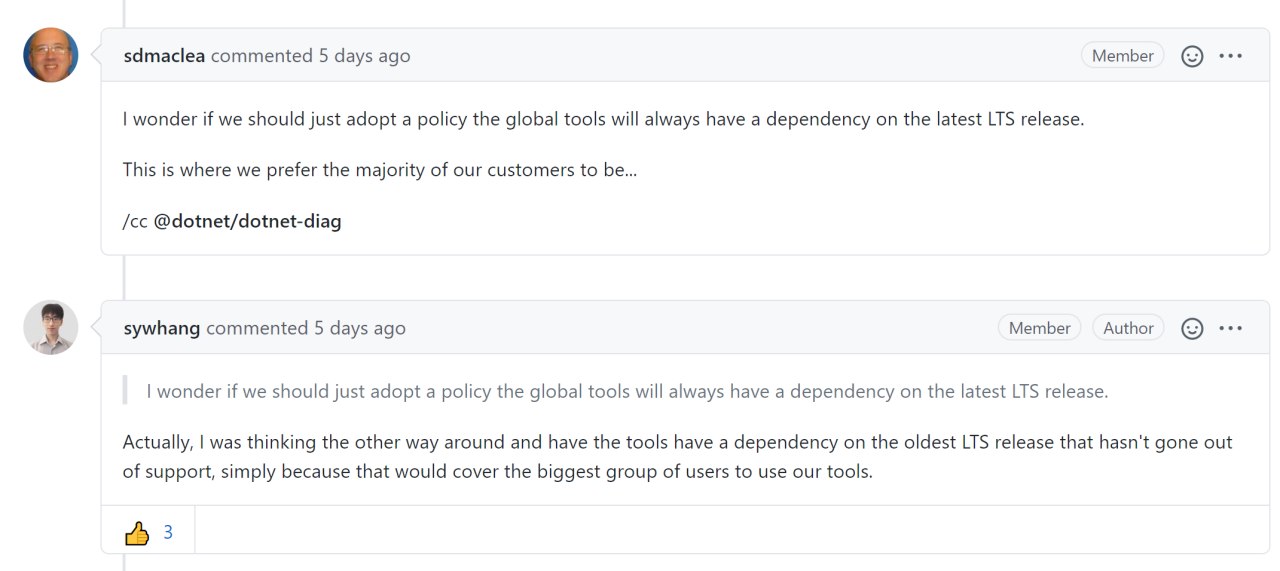
Task: Click the '5 days ago' timestamp on sdmaclea's comment
Action: tap(364, 56)
